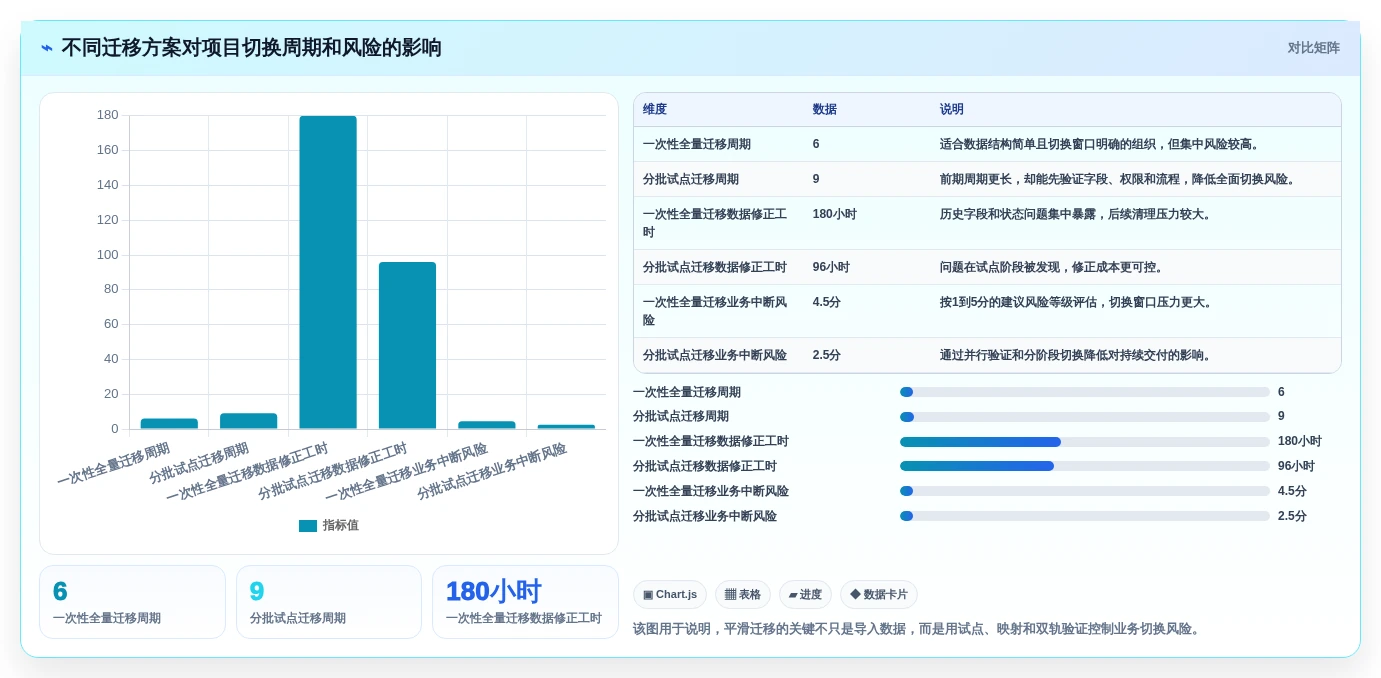Click table cell value 96小时
This screenshot has width=1381, height=678.
tap(831, 268)
